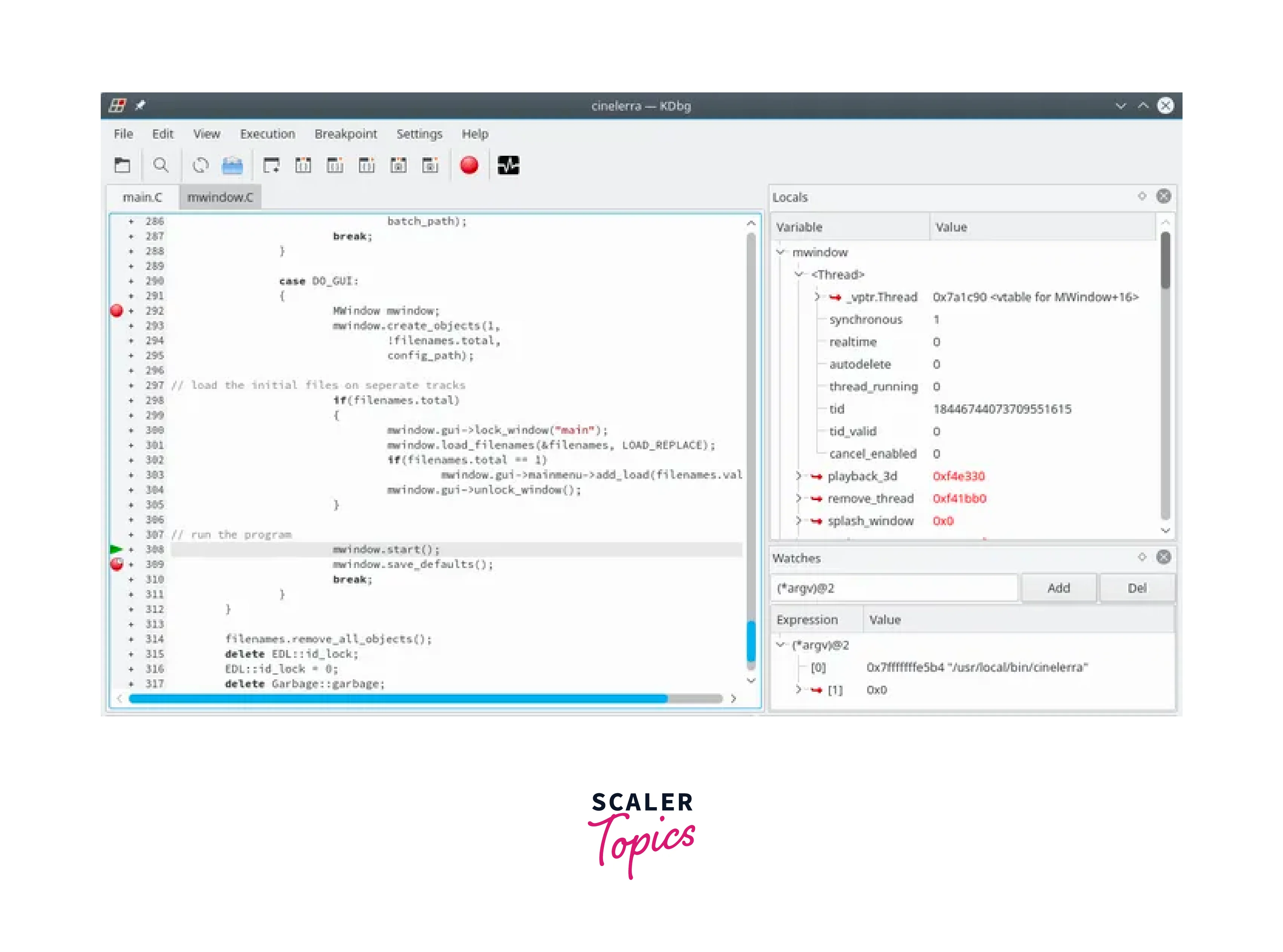Click the Expression column header in Watches

tap(817, 619)
